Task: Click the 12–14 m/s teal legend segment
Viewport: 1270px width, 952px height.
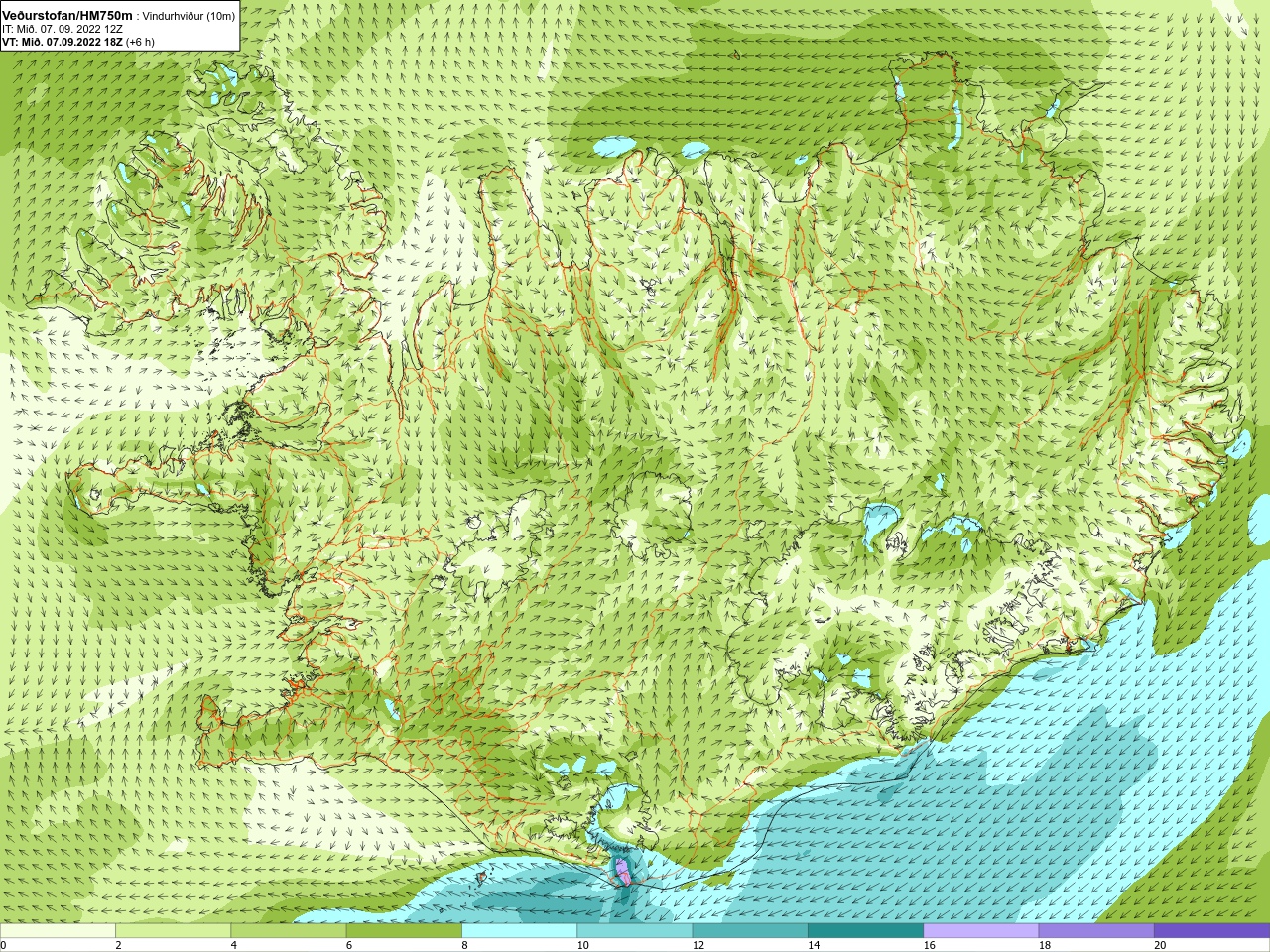Action: [750, 931]
